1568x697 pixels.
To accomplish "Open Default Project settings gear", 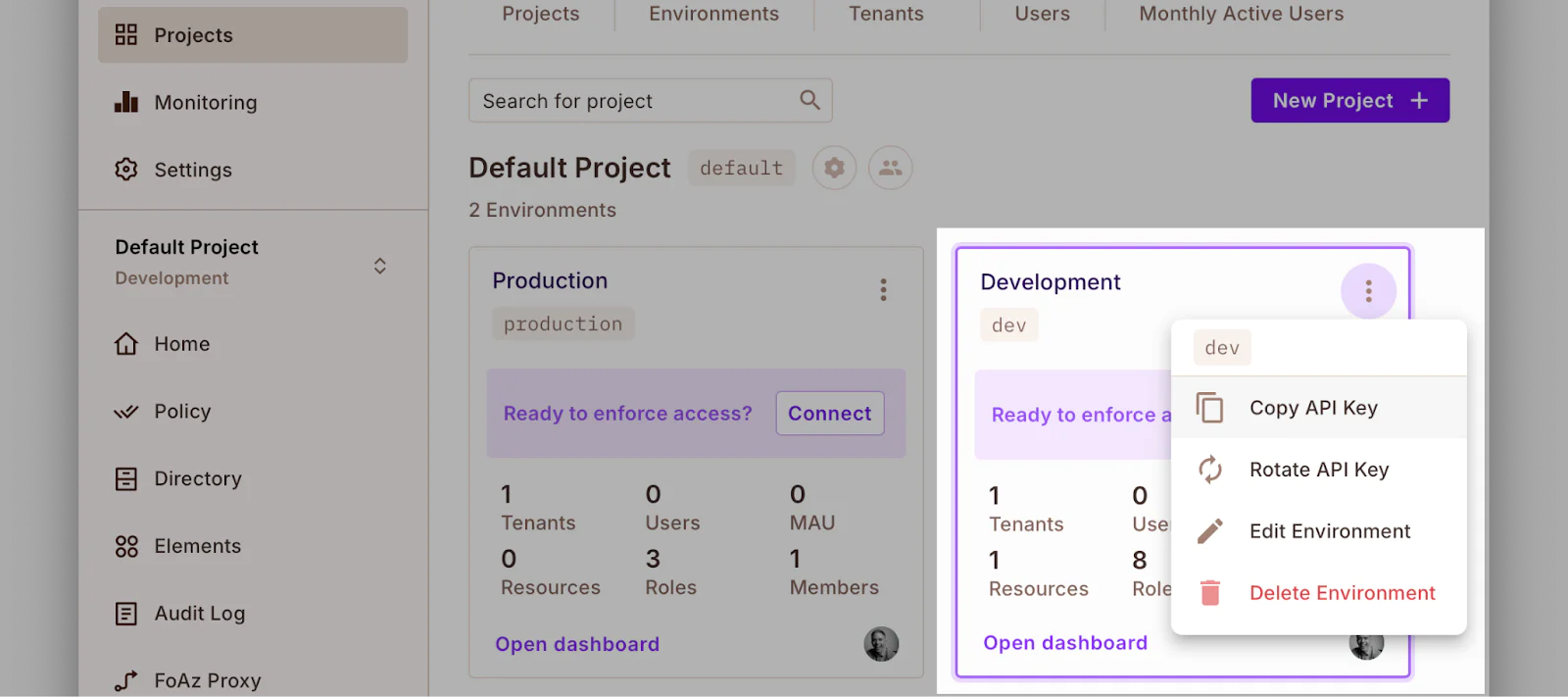I will pos(834,168).
